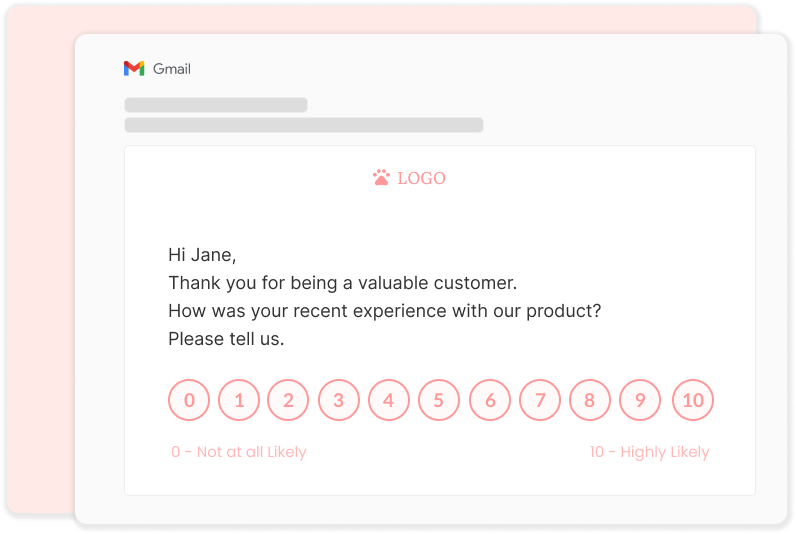Click the short gray subject placeholder bar
The image size is (796, 534).
point(216,105)
